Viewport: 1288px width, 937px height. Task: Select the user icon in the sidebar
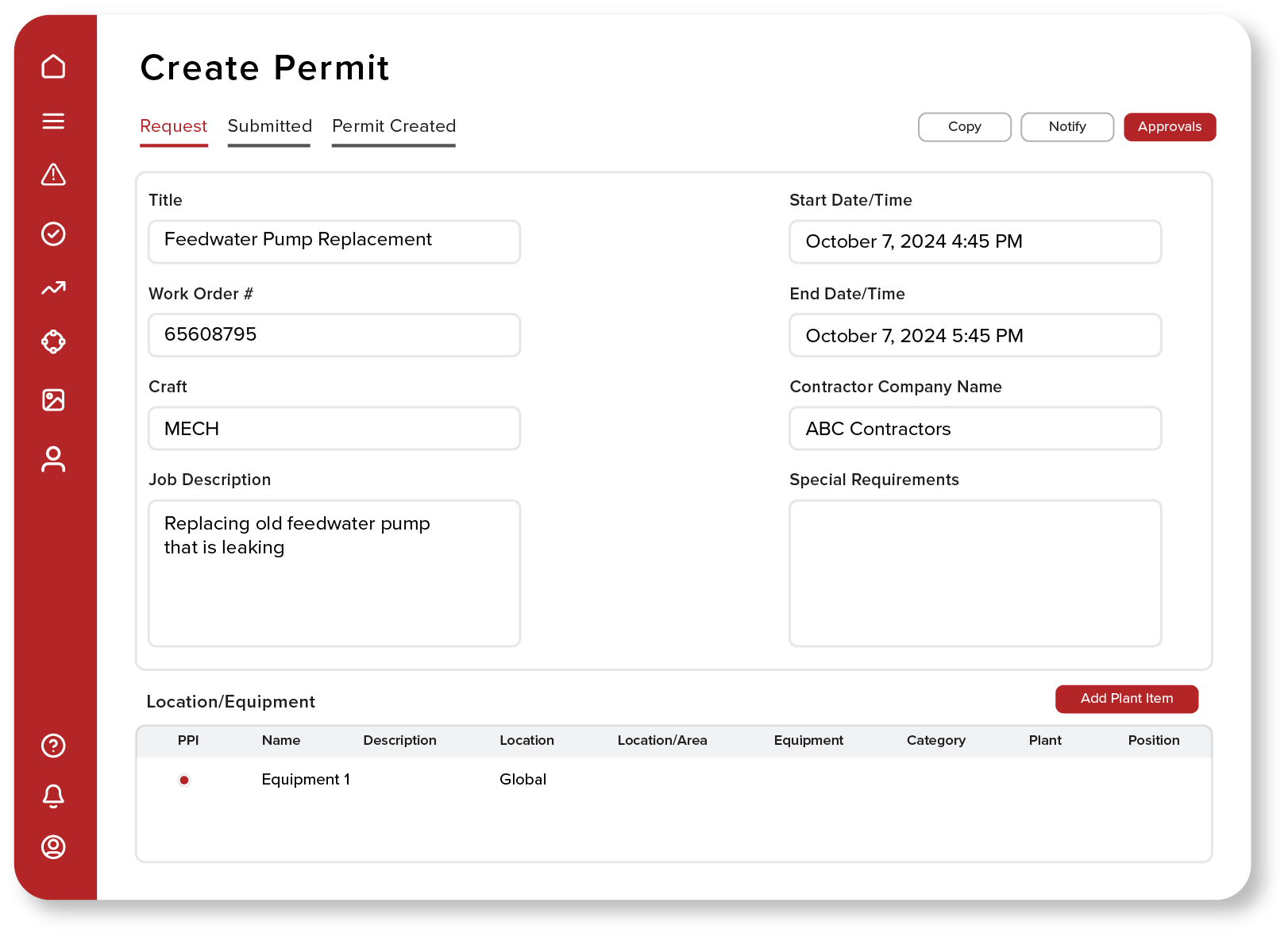53,459
